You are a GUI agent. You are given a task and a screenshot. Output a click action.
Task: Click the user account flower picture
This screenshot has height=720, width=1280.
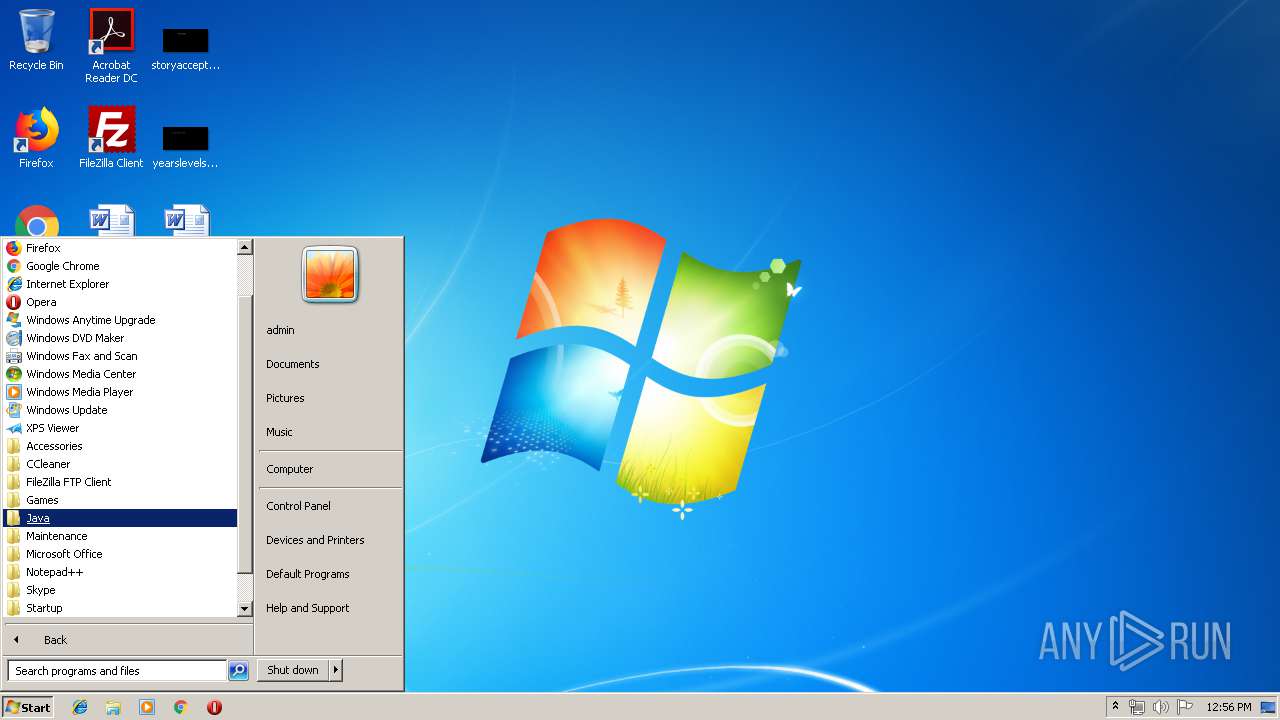pos(330,274)
